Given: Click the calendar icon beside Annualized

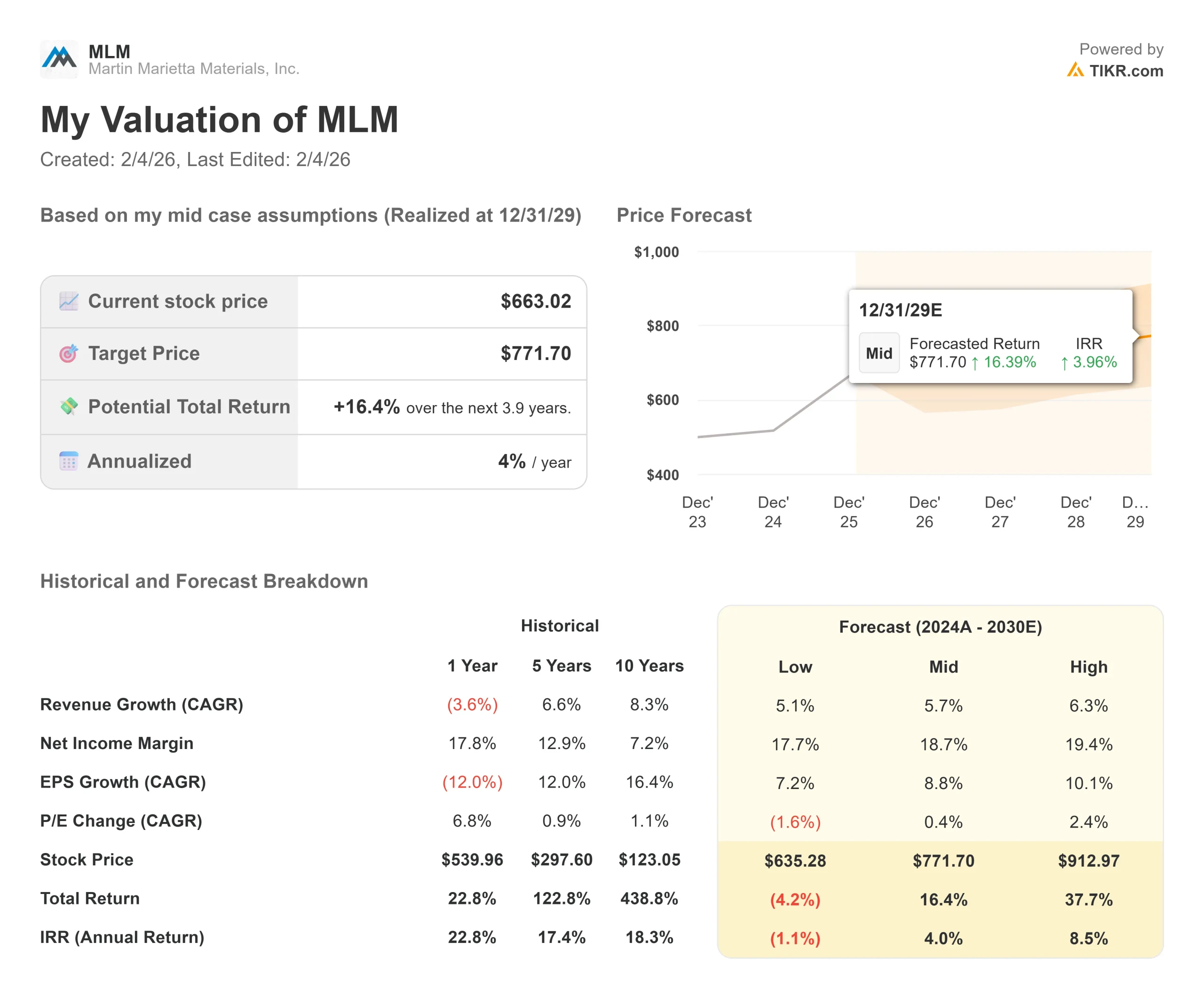Looking at the screenshot, I should pyautogui.click(x=69, y=461).
